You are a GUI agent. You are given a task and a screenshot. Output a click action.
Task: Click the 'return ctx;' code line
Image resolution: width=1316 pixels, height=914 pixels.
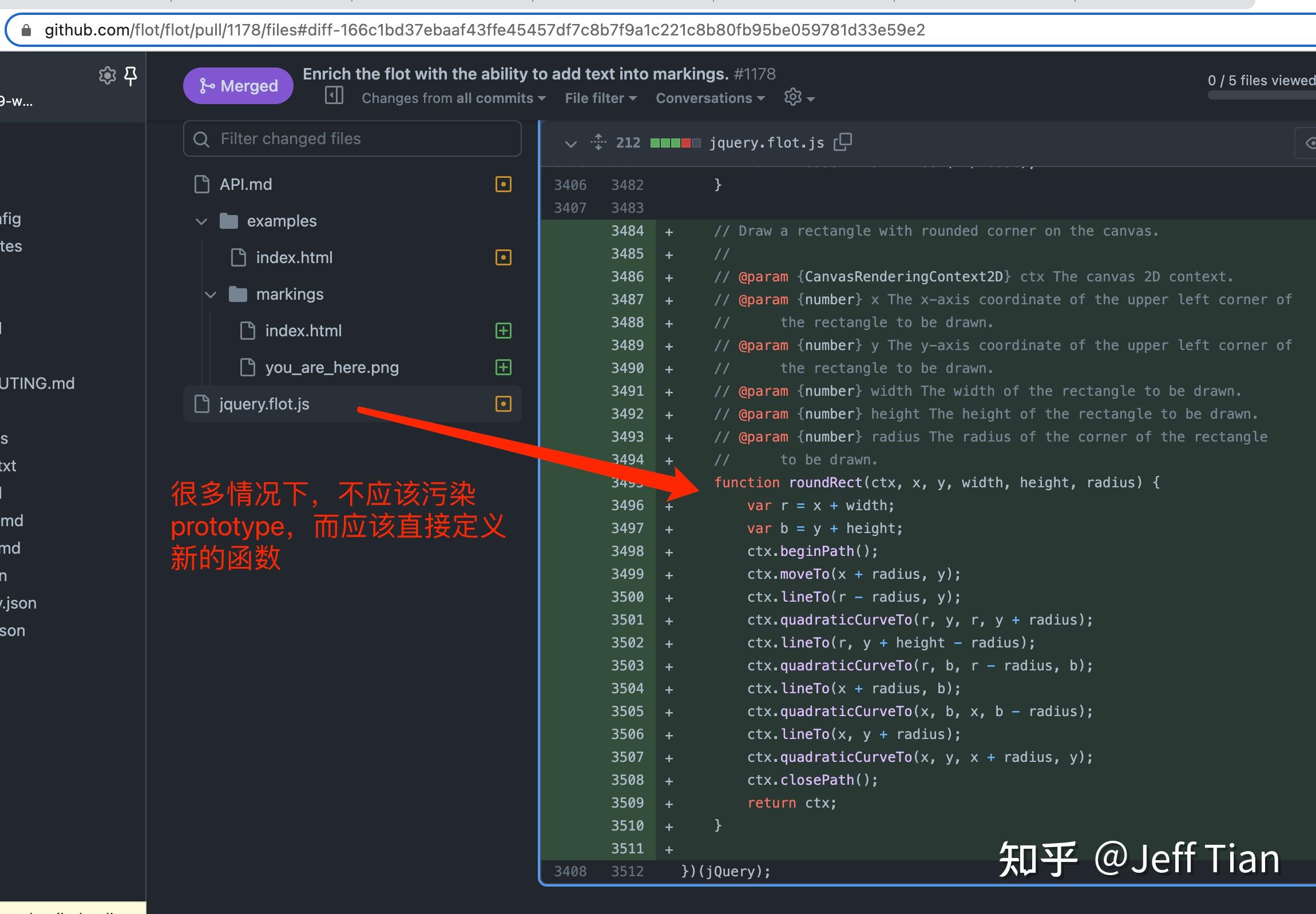click(791, 803)
